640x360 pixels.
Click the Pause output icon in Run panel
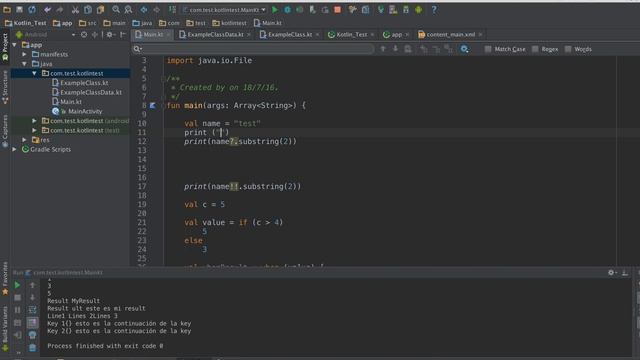(17, 310)
